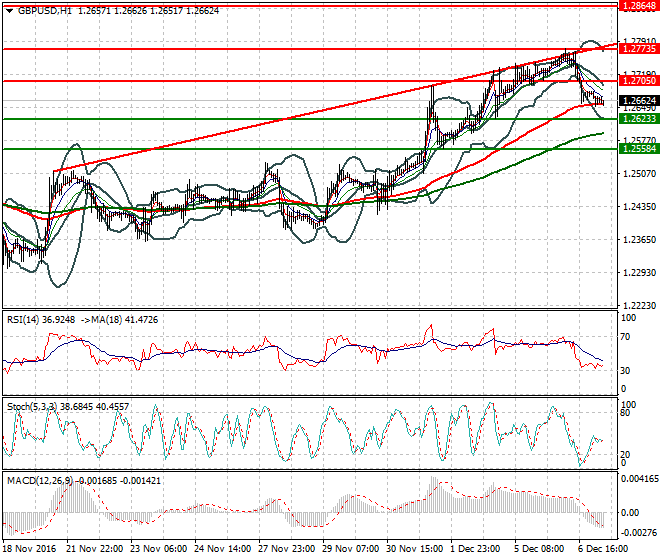Click the 29 Nov 07:00 time label
This screenshot has height=560, width=660.
351,549
